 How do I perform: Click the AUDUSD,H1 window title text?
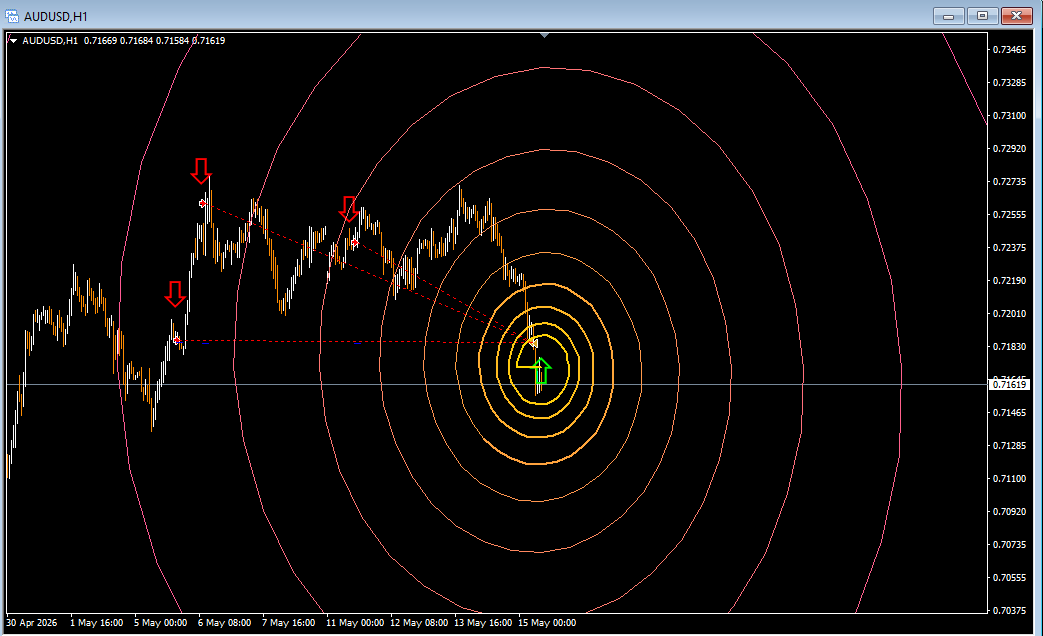pyautogui.click(x=56, y=17)
